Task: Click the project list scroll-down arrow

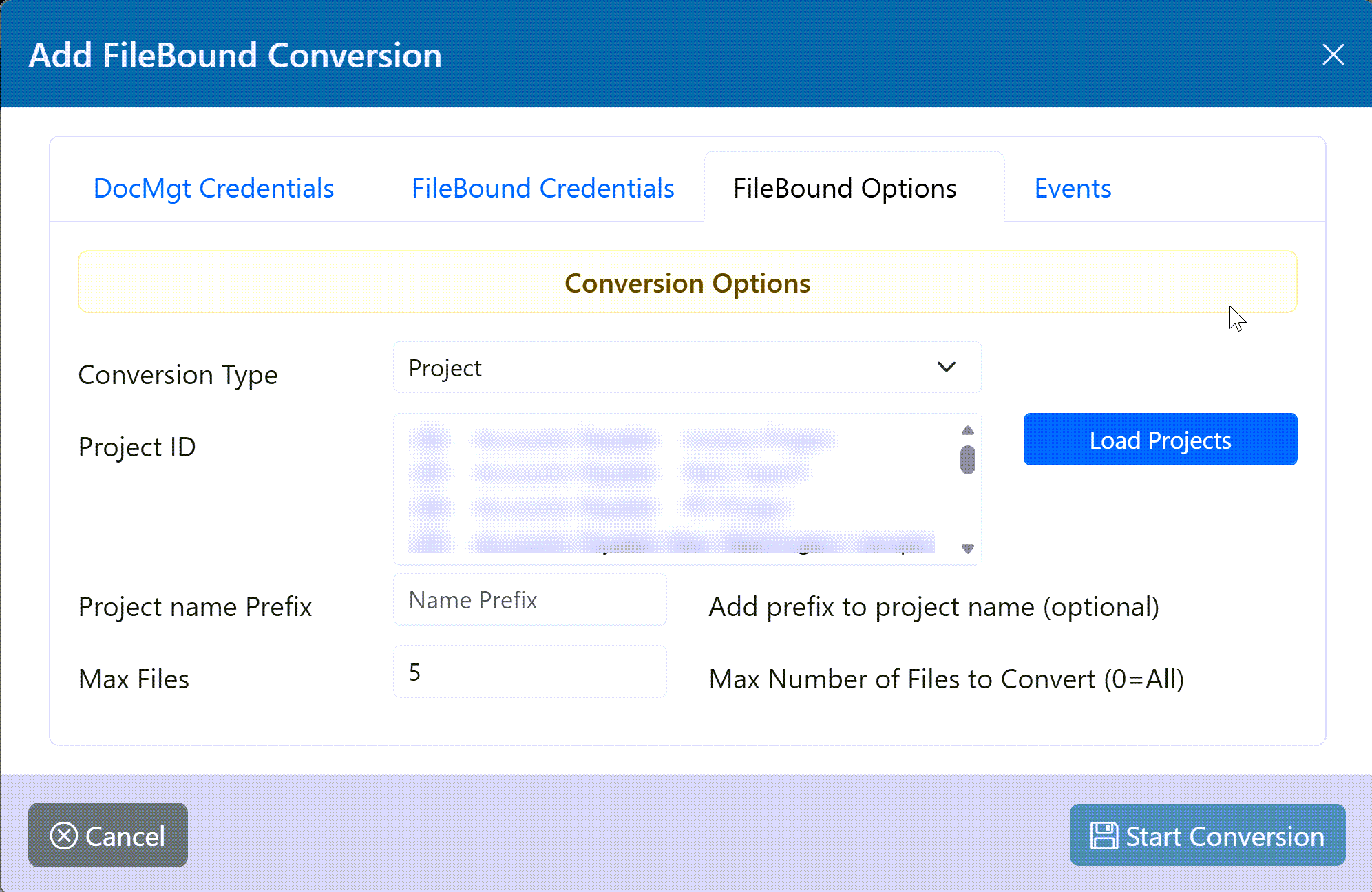Action: click(967, 549)
